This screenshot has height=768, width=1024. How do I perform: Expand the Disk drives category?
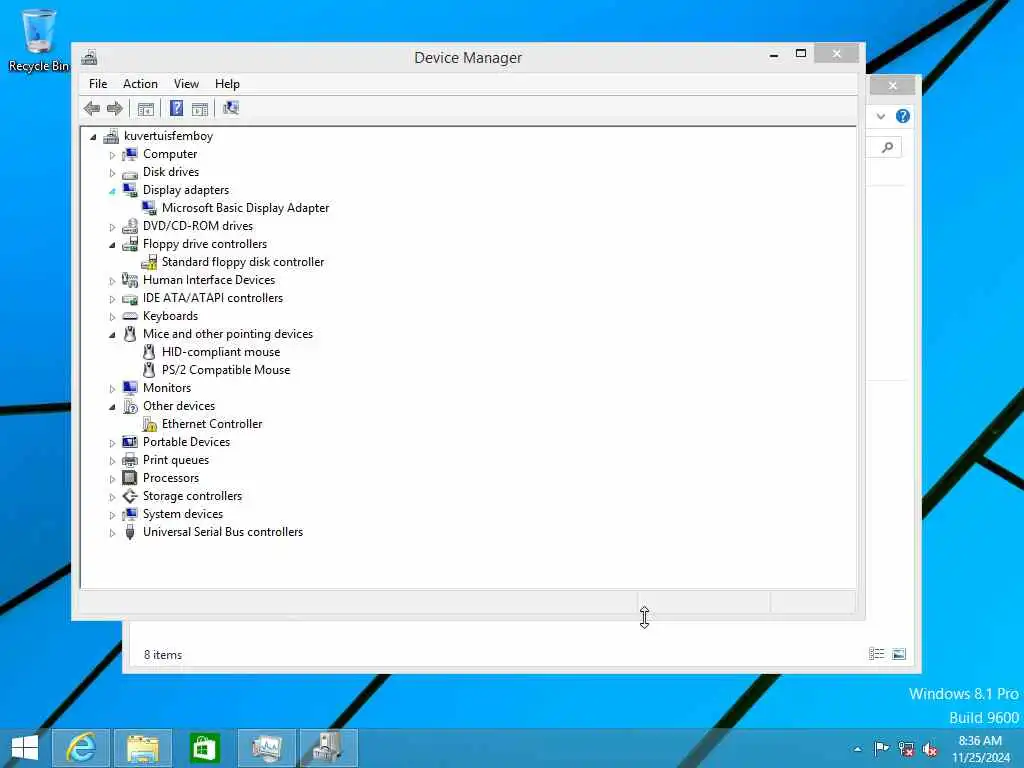(x=112, y=173)
